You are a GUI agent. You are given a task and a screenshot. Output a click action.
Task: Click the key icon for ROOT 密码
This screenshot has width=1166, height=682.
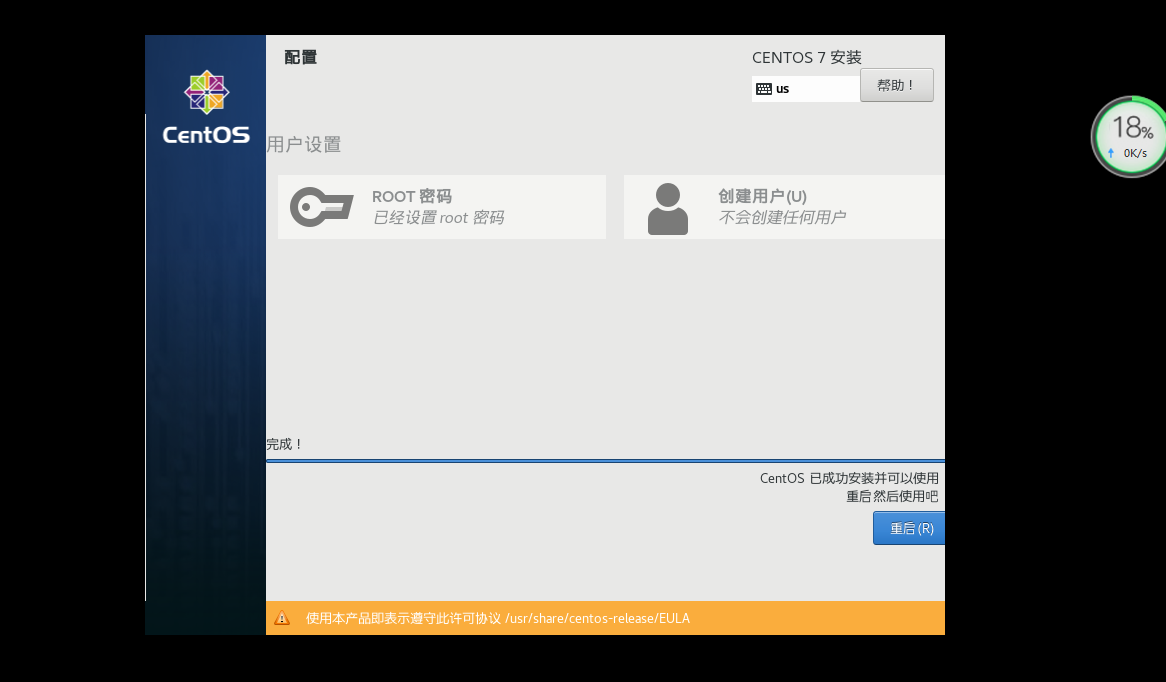point(321,207)
